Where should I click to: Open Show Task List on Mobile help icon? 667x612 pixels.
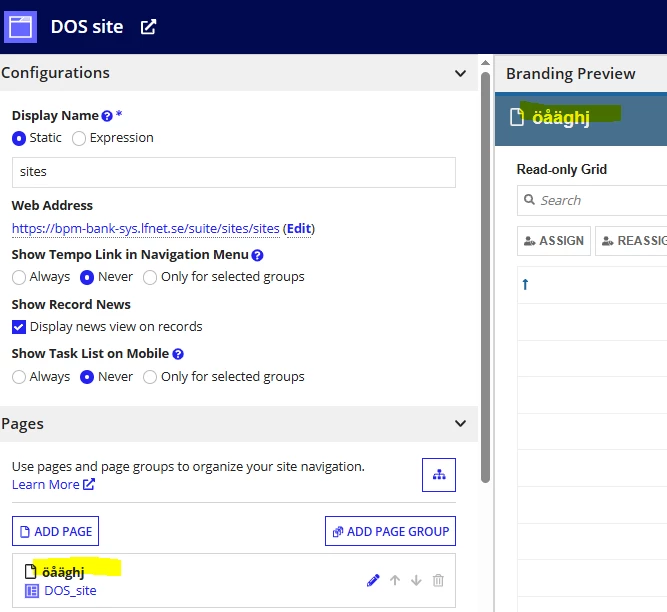coord(178,354)
